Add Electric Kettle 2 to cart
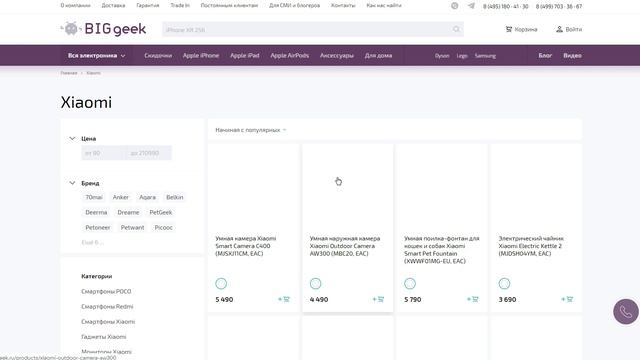Screen dimensions: 640x360 (x=567, y=299)
